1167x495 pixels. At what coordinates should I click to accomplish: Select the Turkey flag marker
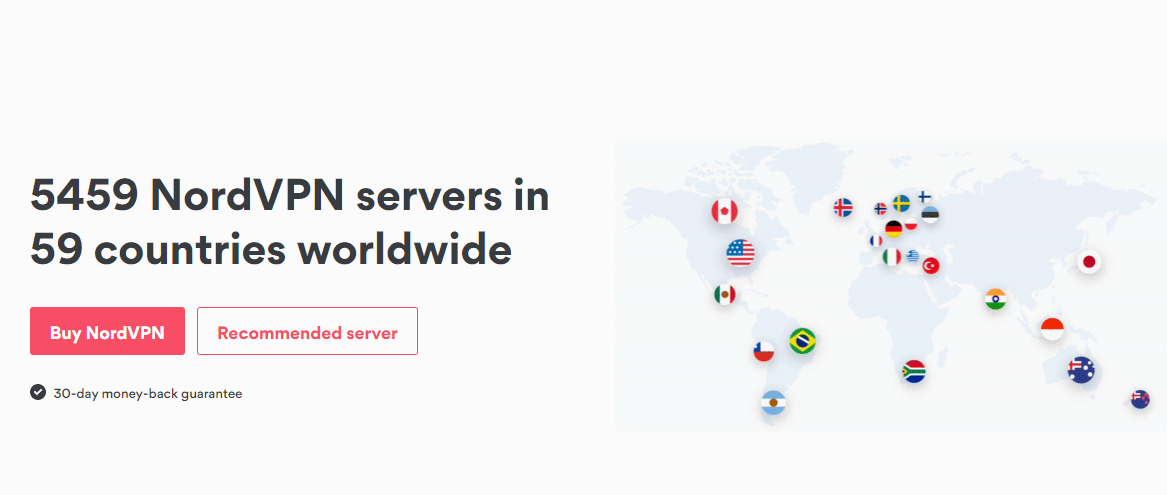pos(931,265)
